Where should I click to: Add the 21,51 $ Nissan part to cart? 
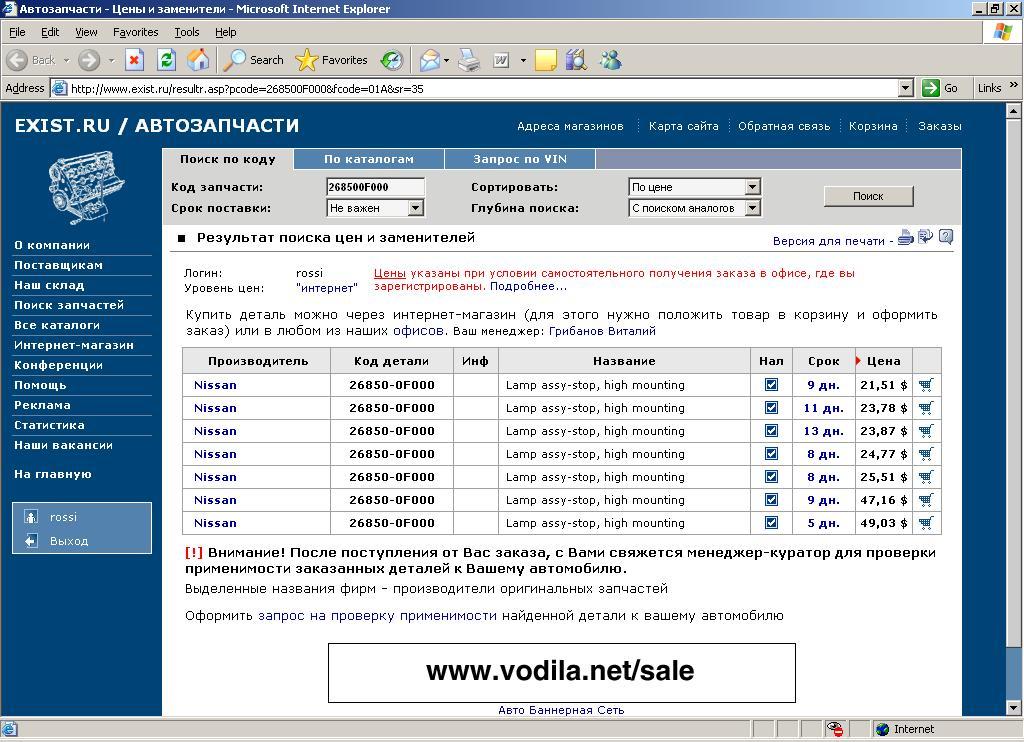926,385
